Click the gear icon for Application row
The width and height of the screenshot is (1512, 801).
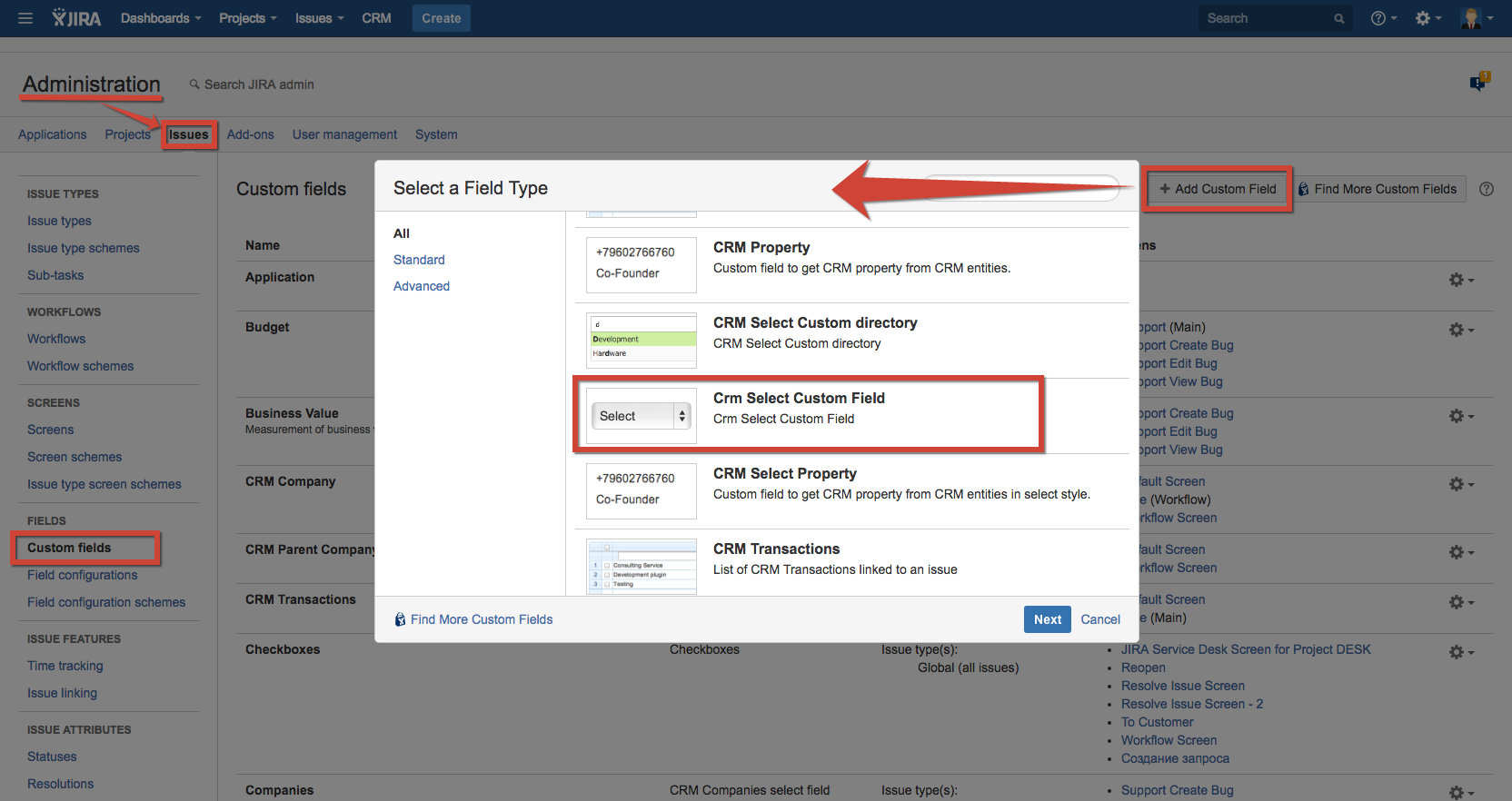tap(1460, 280)
